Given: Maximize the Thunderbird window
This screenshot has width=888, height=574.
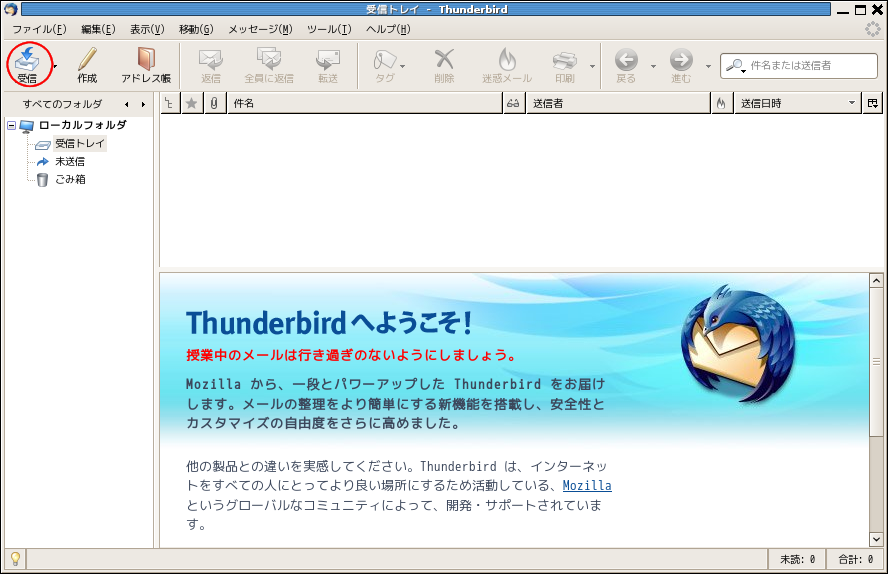Looking at the screenshot, I should click(860, 10).
